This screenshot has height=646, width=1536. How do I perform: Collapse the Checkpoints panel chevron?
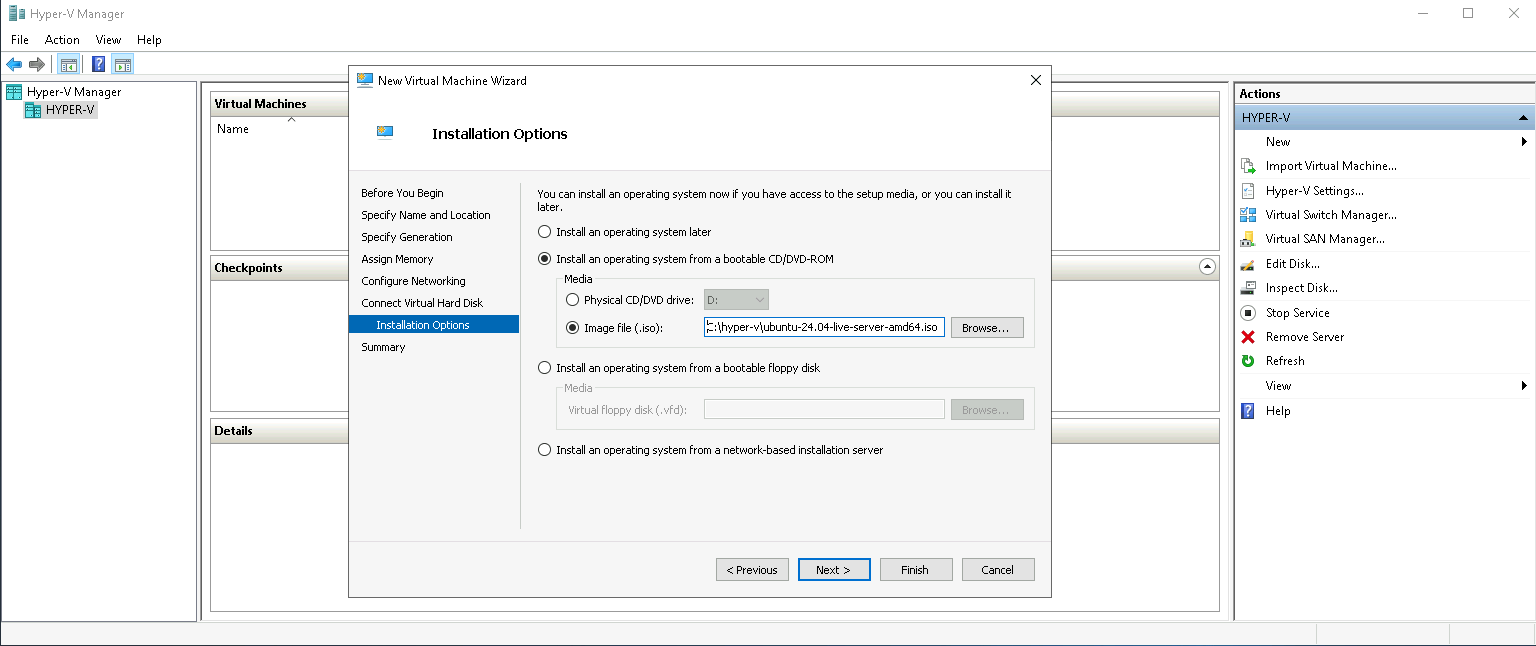point(1207,267)
